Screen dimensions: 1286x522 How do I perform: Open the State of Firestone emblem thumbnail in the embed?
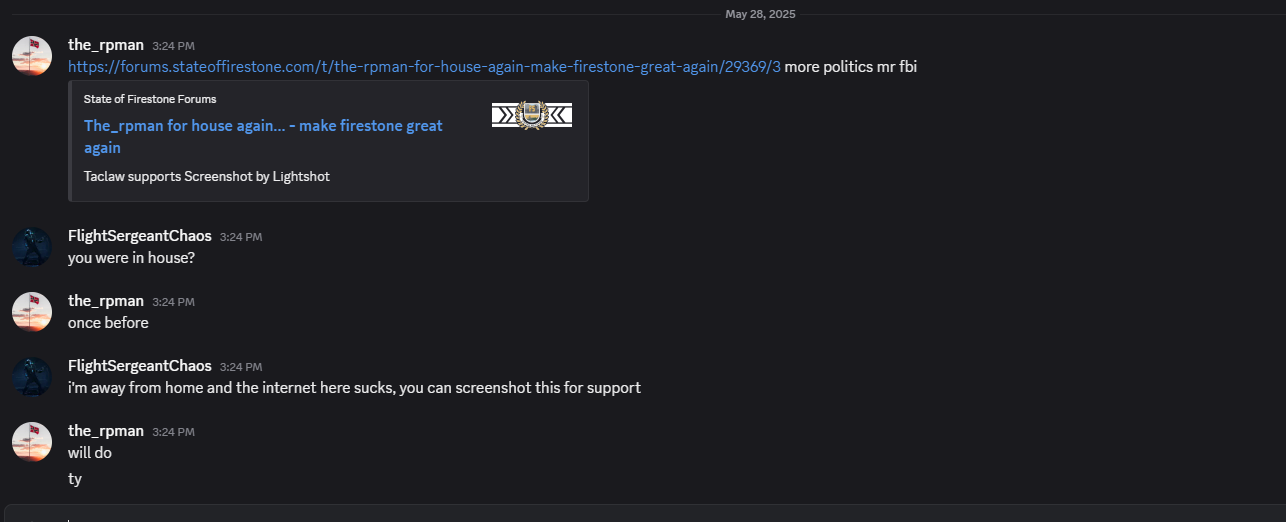pos(532,115)
